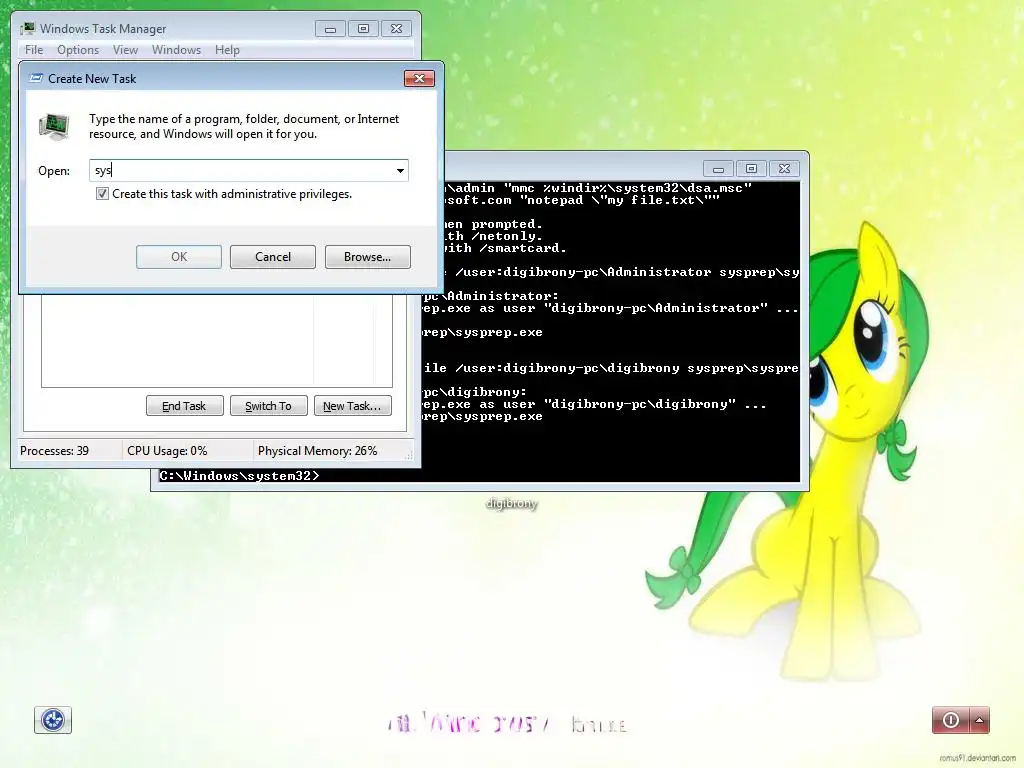Minimize the Task Manager window
This screenshot has width=1024, height=768.
pyautogui.click(x=330, y=29)
